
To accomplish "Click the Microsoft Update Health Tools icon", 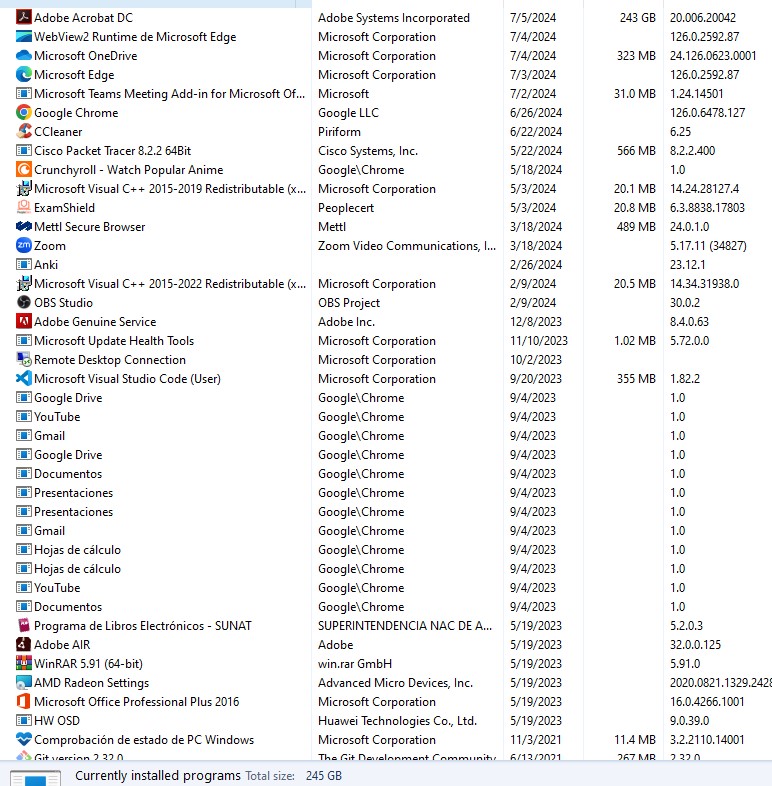I will tap(24, 341).
